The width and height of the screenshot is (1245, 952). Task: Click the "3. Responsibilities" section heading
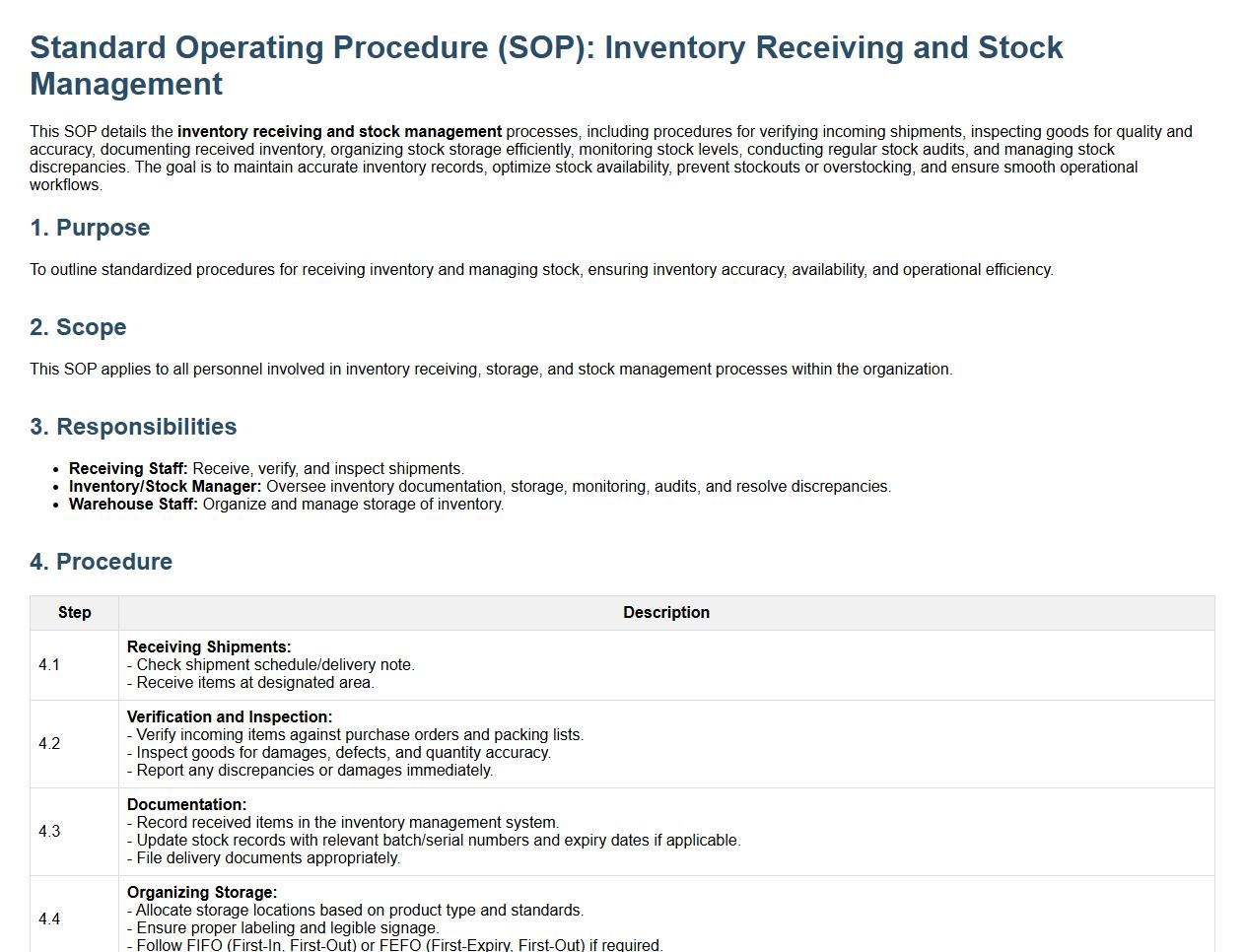tap(133, 427)
